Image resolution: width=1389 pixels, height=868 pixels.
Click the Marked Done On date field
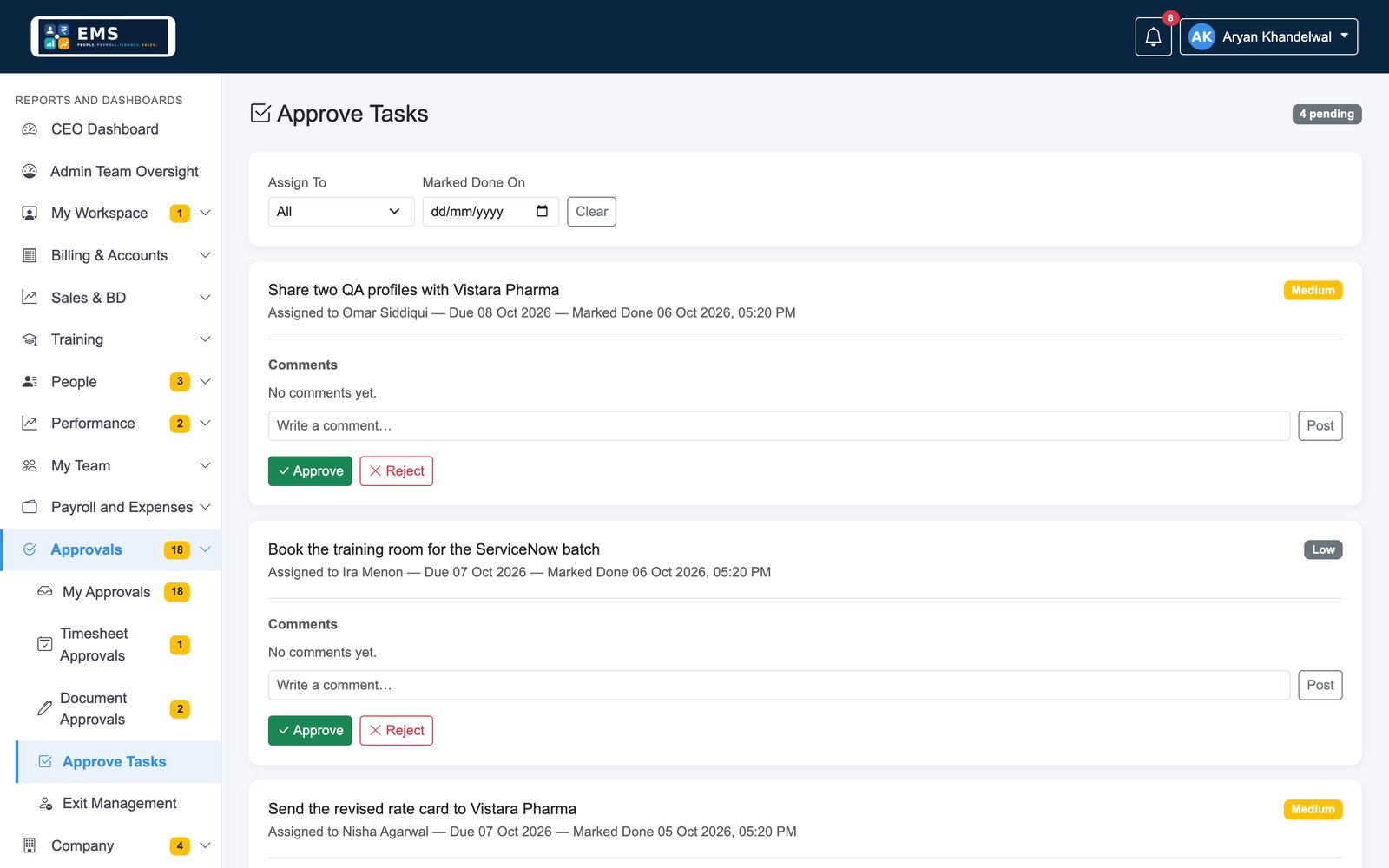point(490,211)
